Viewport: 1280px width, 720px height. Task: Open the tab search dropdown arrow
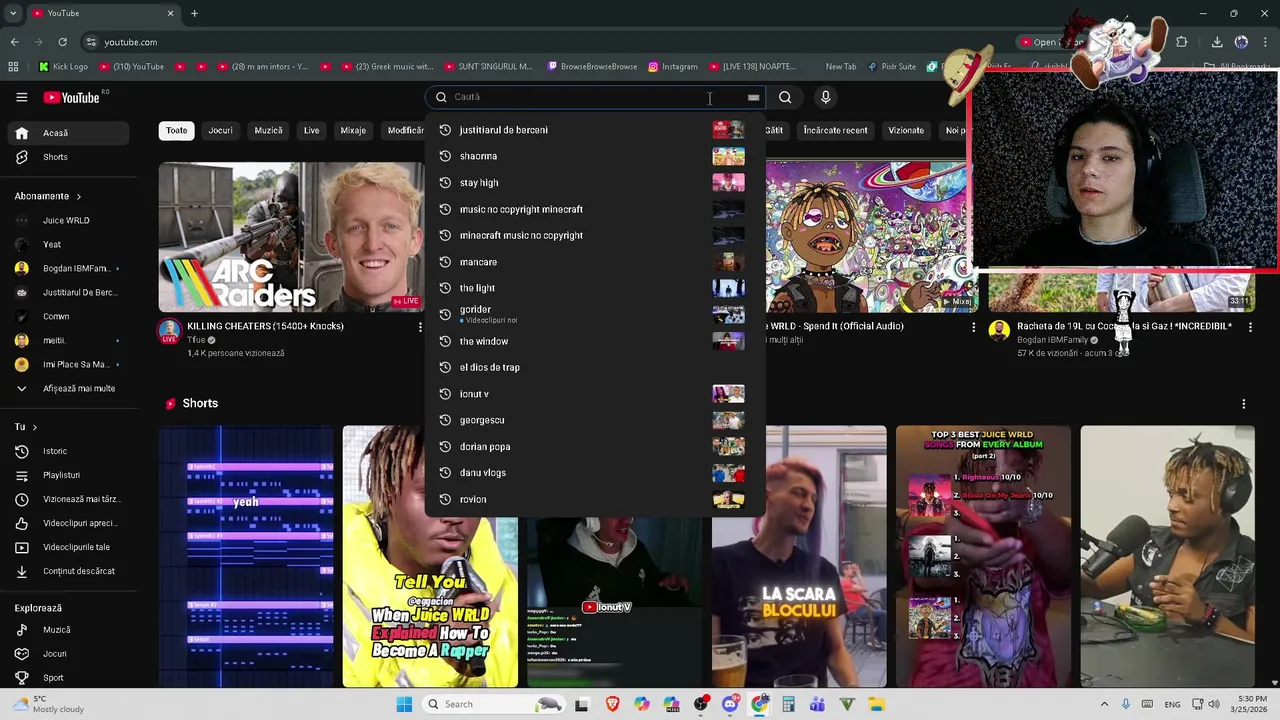(13, 13)
